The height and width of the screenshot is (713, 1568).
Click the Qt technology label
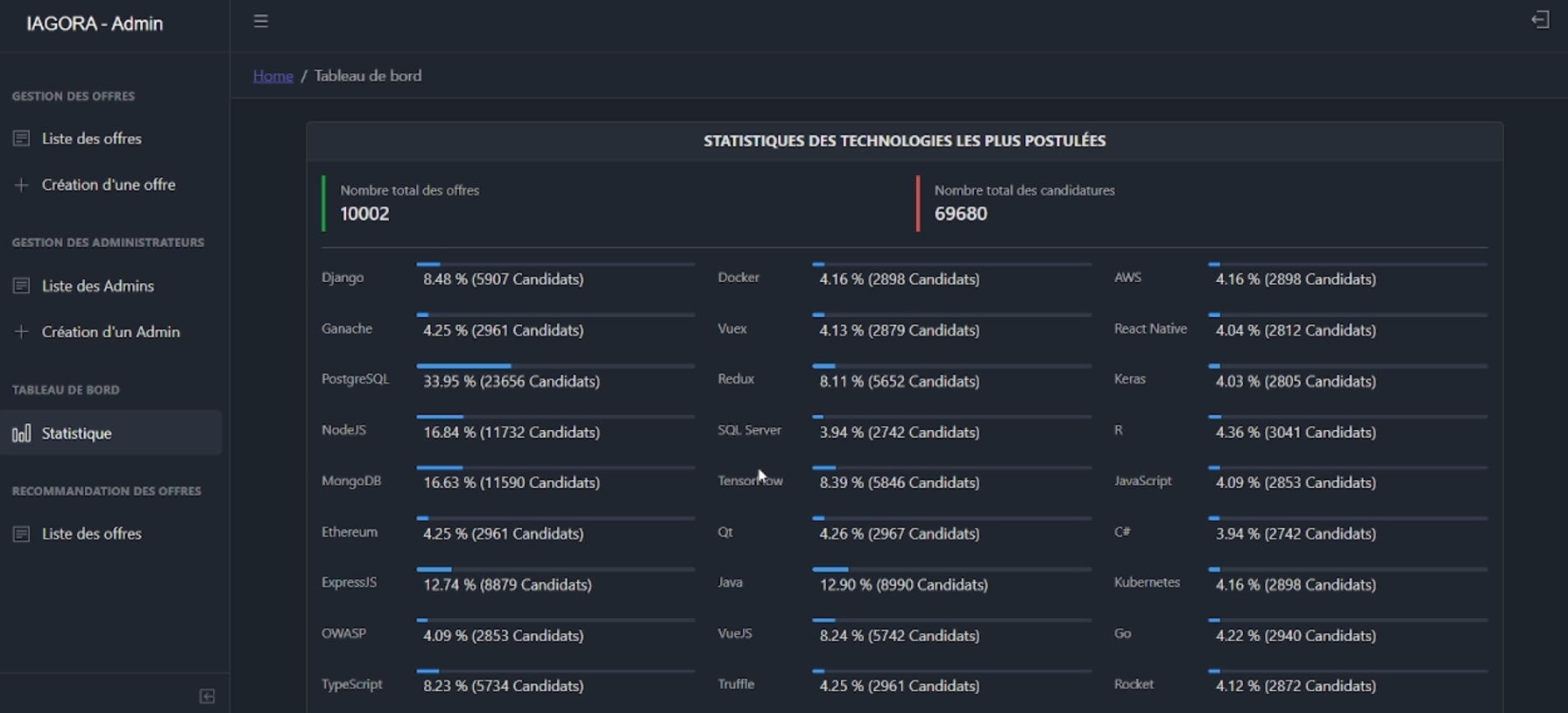click(725, 532)
